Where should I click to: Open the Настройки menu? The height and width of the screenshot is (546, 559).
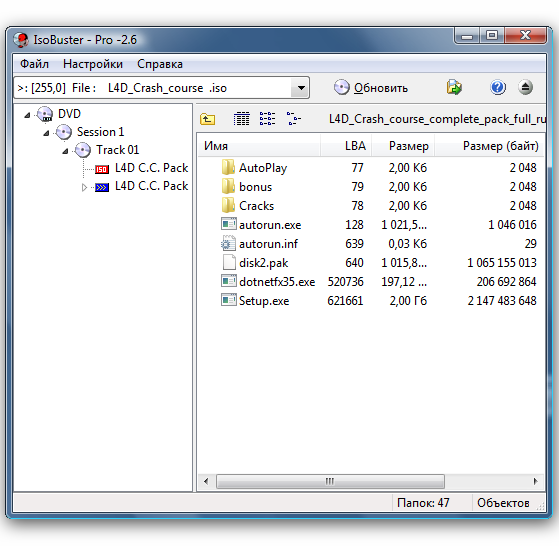[93, 64]
